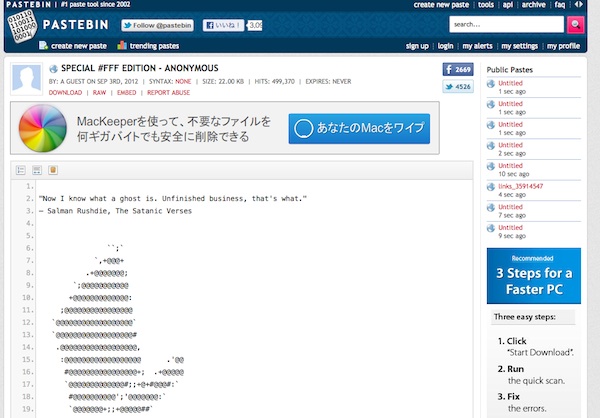This screenshot has width=600, height=418.
Task: Click the trending pastes chart icon
Action: (121, 46)
